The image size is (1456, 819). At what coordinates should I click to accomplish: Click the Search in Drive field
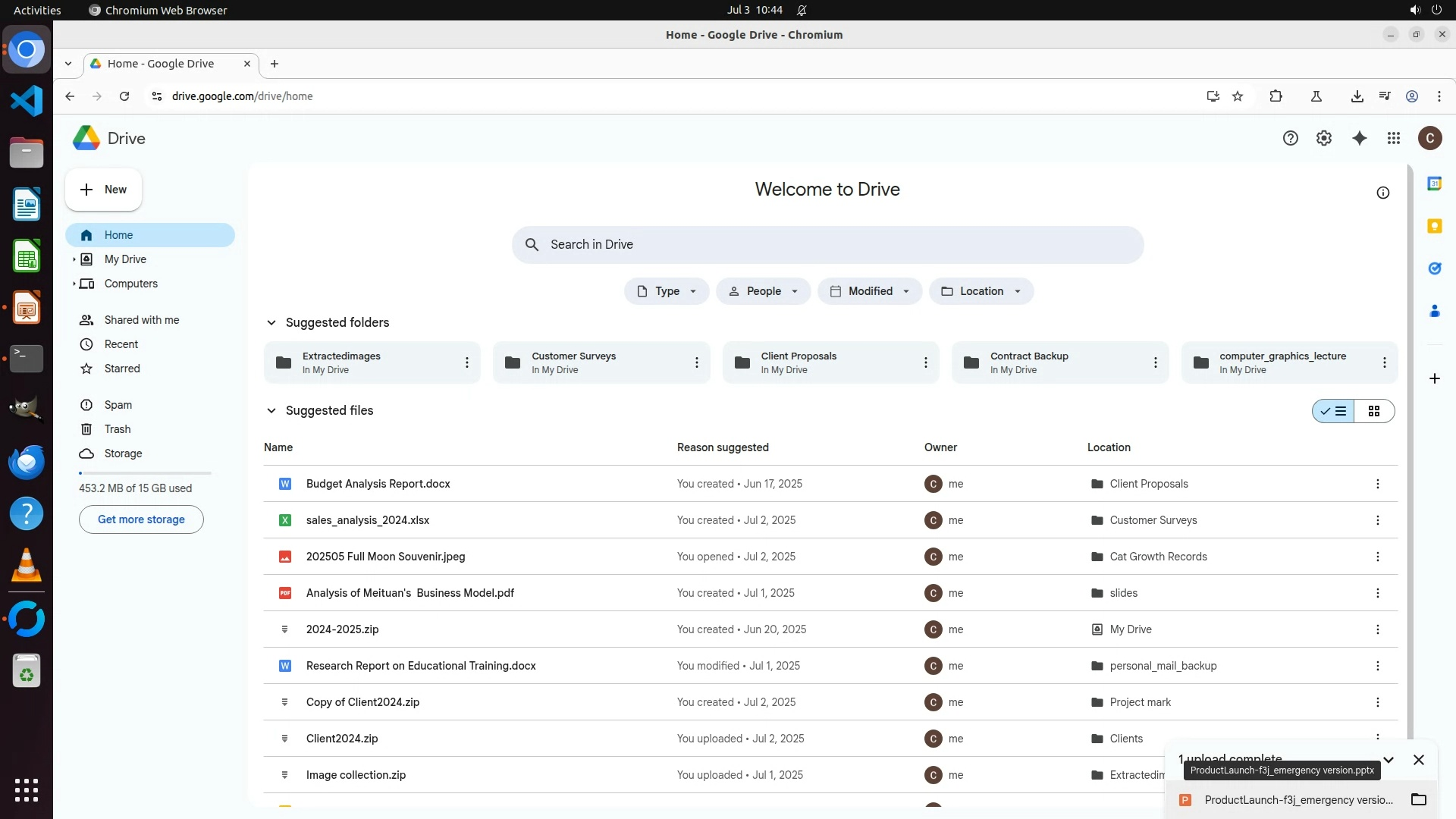tap(827, 244)
